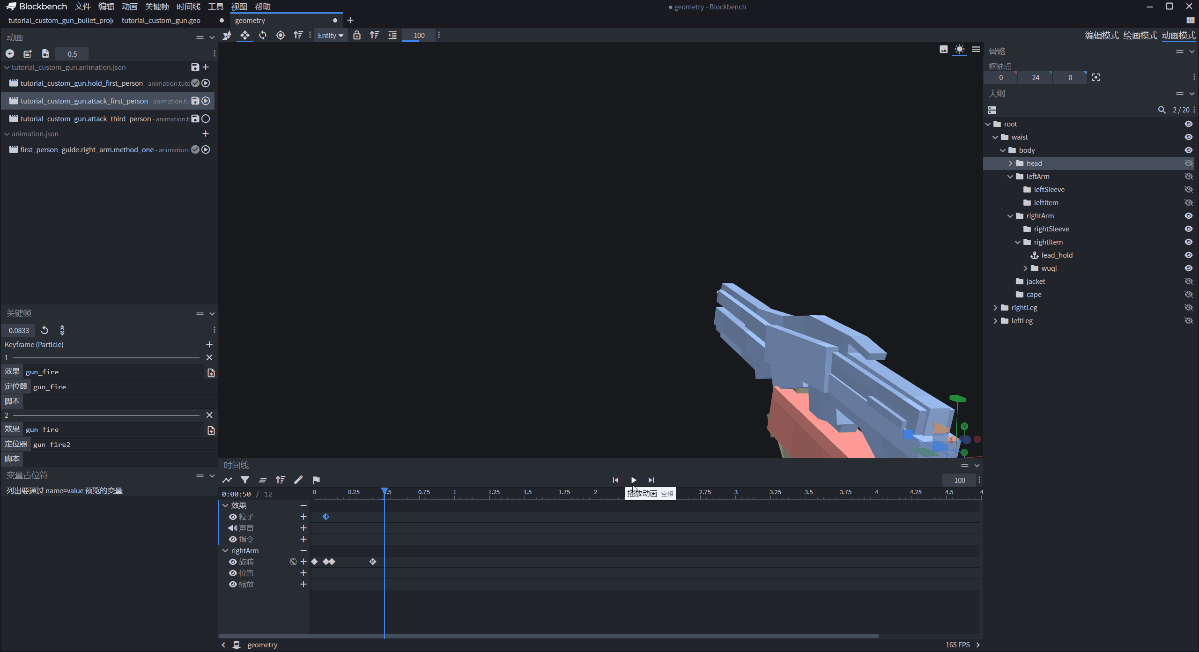Select the tutorial_custom_gun.hold_first_person animation
This screenshot has height=652, width=1199.
(x=82, y=83)
